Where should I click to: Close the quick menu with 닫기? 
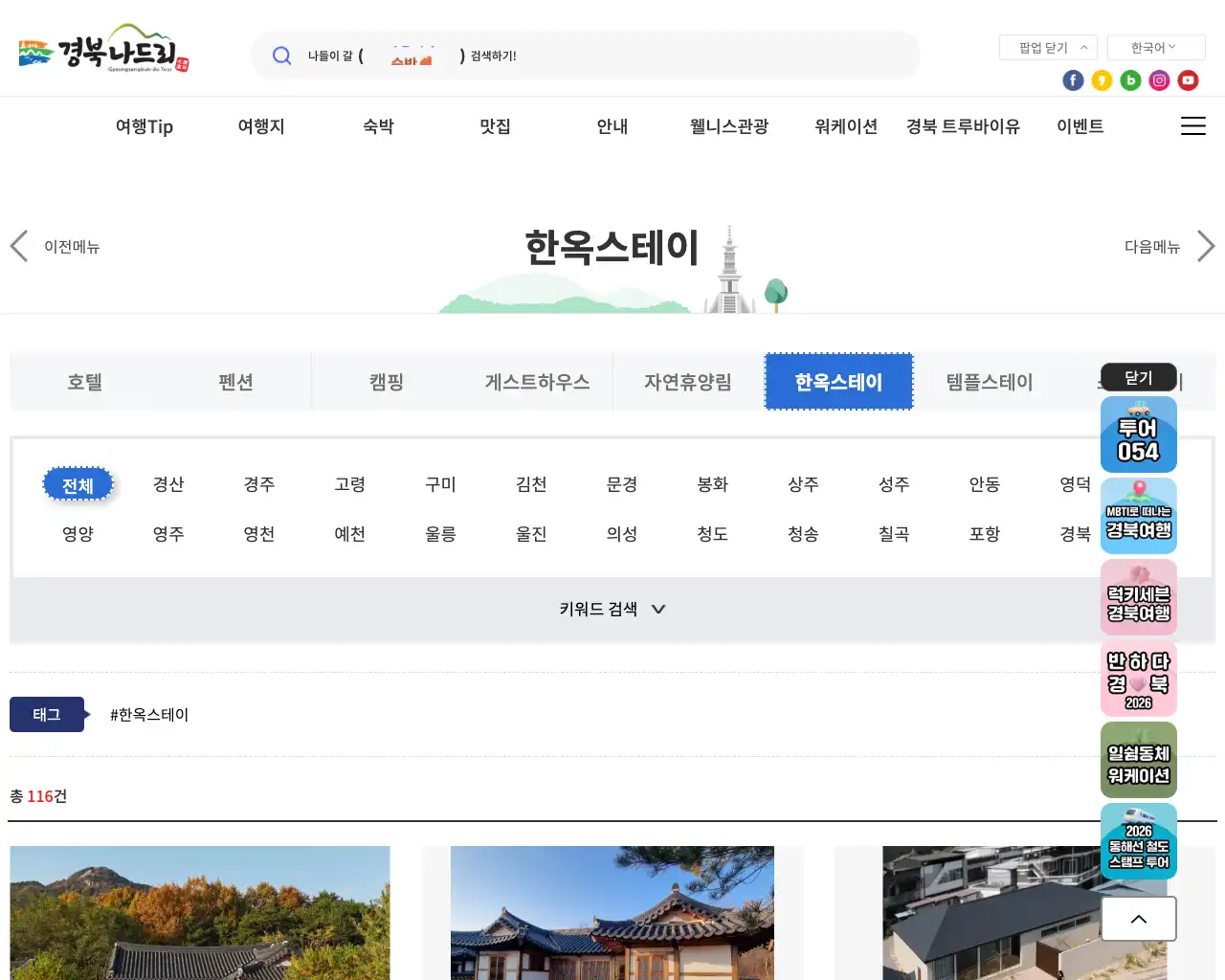(1139, 377)
